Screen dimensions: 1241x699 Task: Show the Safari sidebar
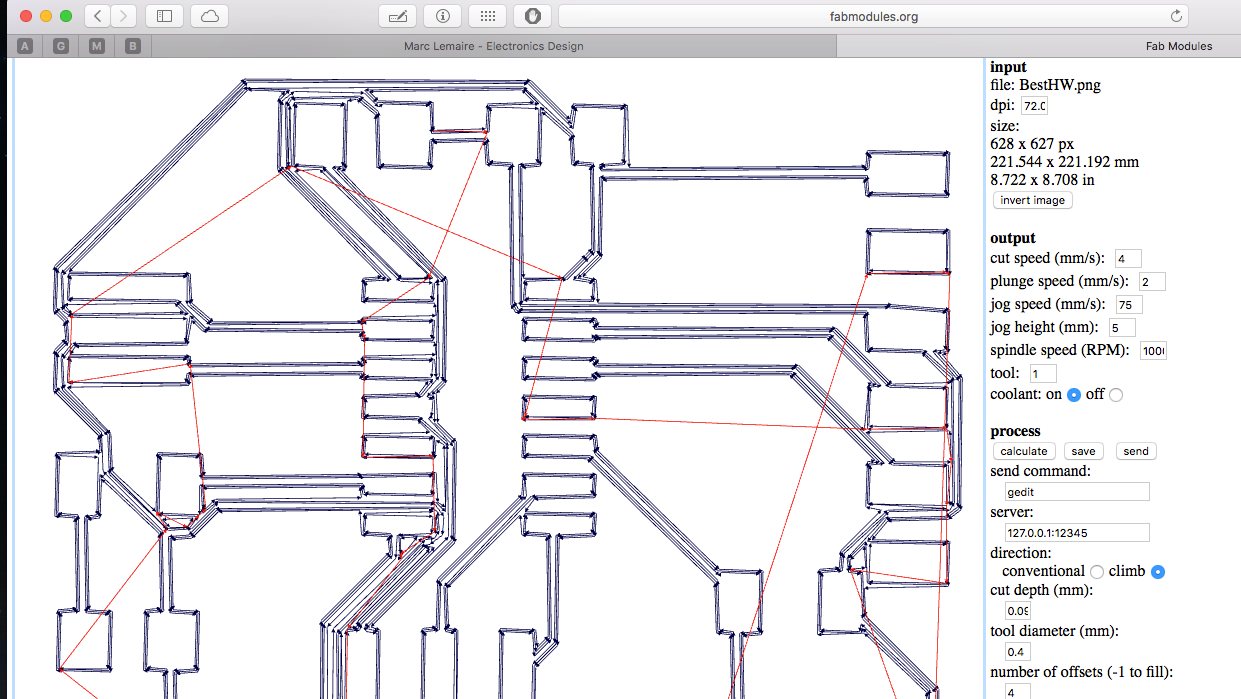pos(165,16)
